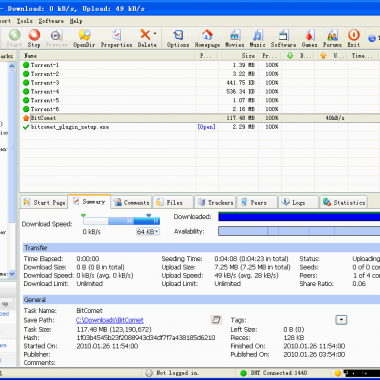Screen dimensions: 380x380
Task: Open the Help menu
Action: click(x=76, y=21)
